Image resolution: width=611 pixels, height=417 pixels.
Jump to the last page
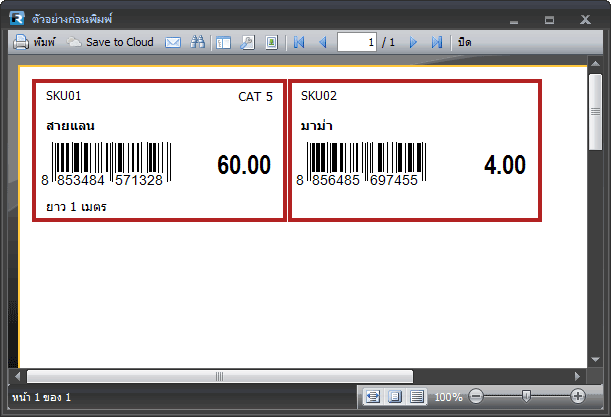pos(437,43)
